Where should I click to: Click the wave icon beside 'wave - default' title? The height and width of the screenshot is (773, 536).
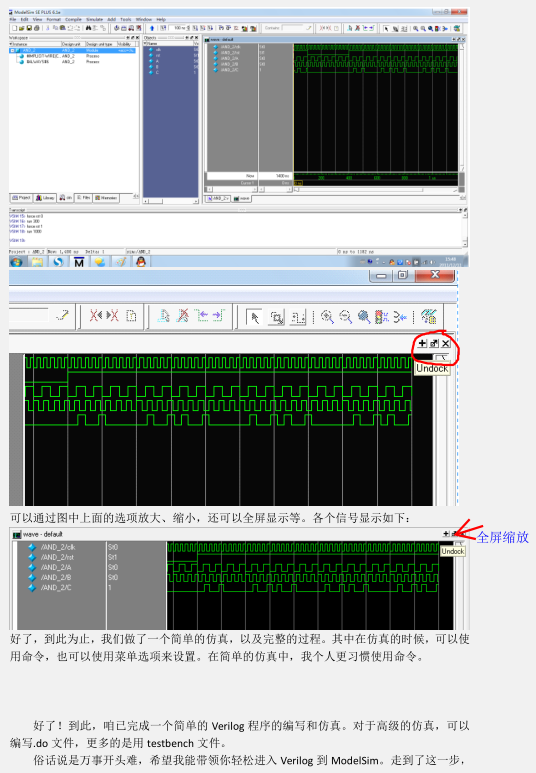(x=17, y=534)
